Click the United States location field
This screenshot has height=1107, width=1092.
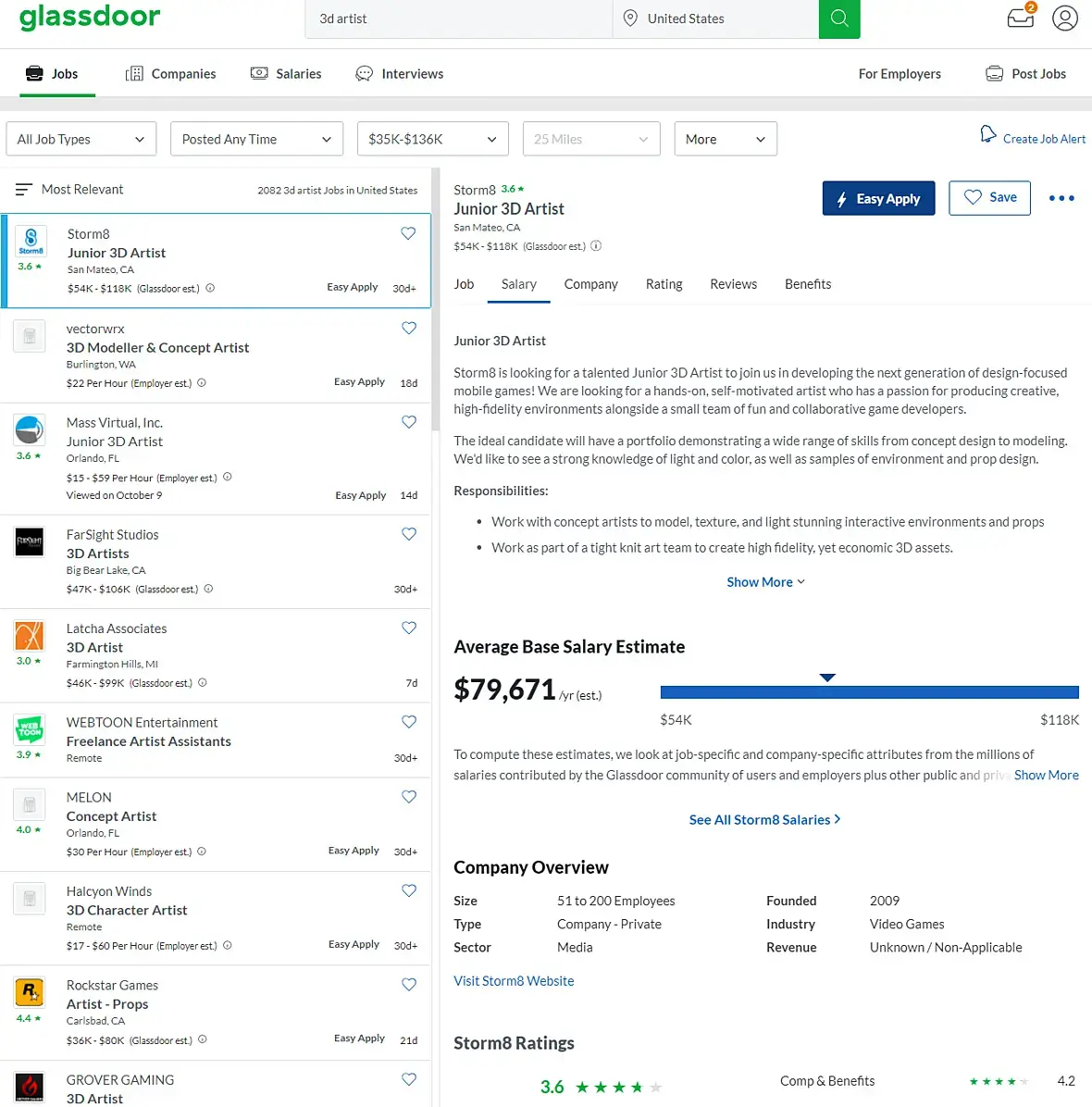715,19
